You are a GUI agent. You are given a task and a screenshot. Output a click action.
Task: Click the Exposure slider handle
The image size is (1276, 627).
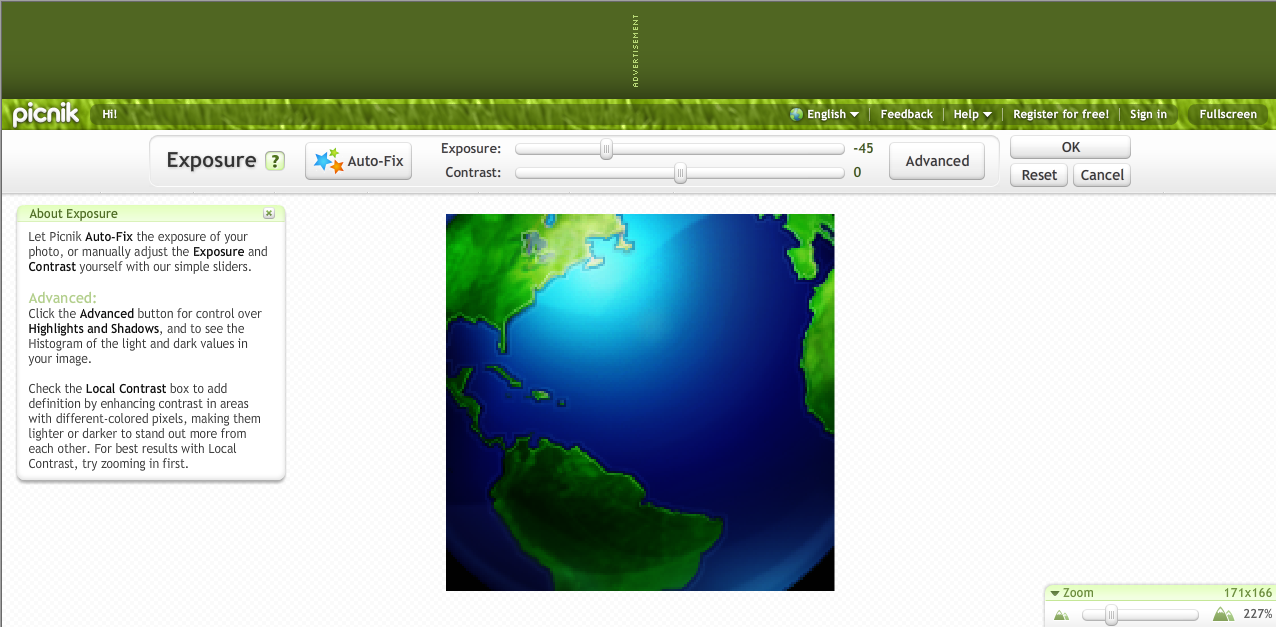click(606, 149)
